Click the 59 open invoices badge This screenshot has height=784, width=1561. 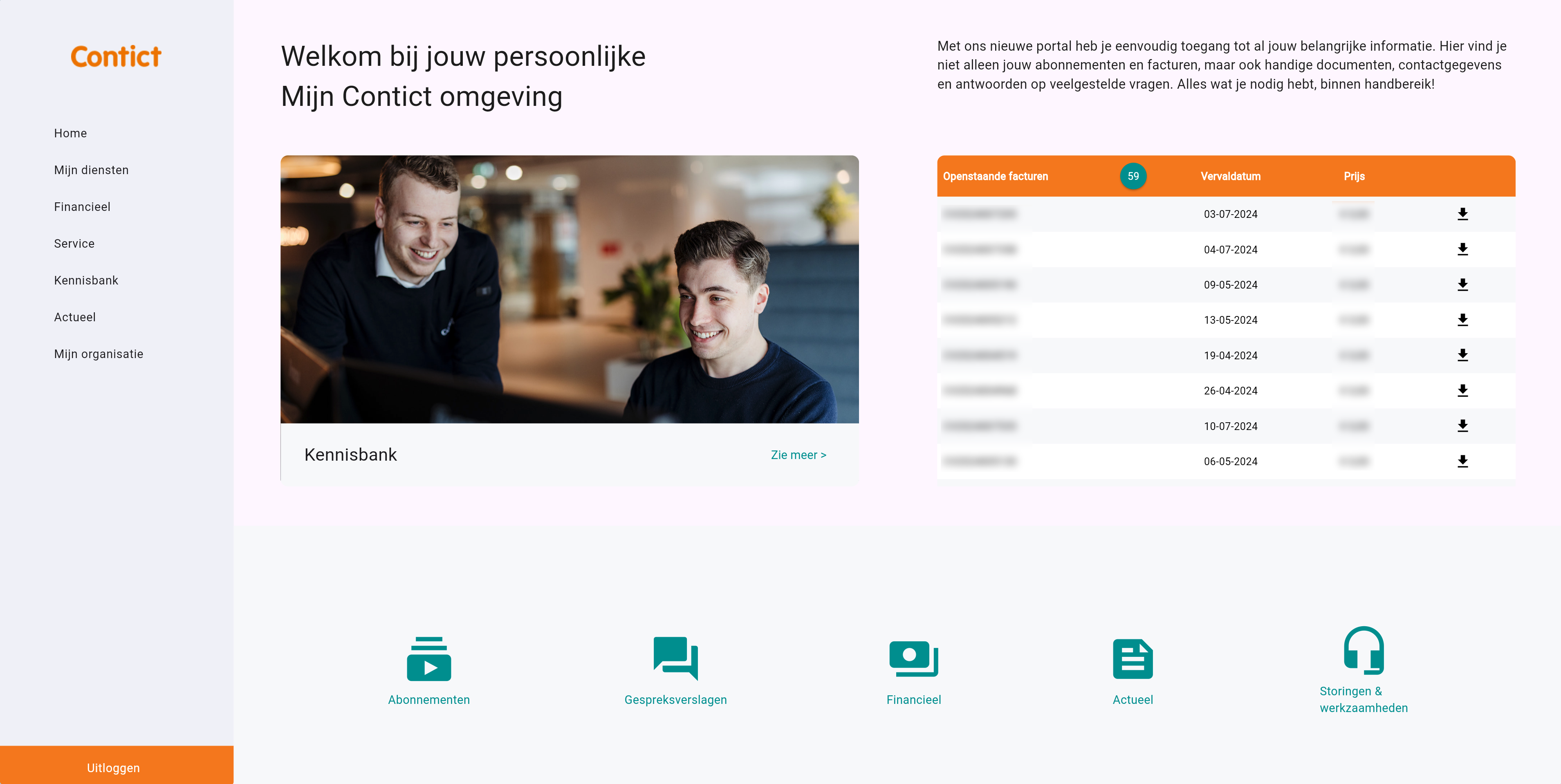pos(1133,176)
